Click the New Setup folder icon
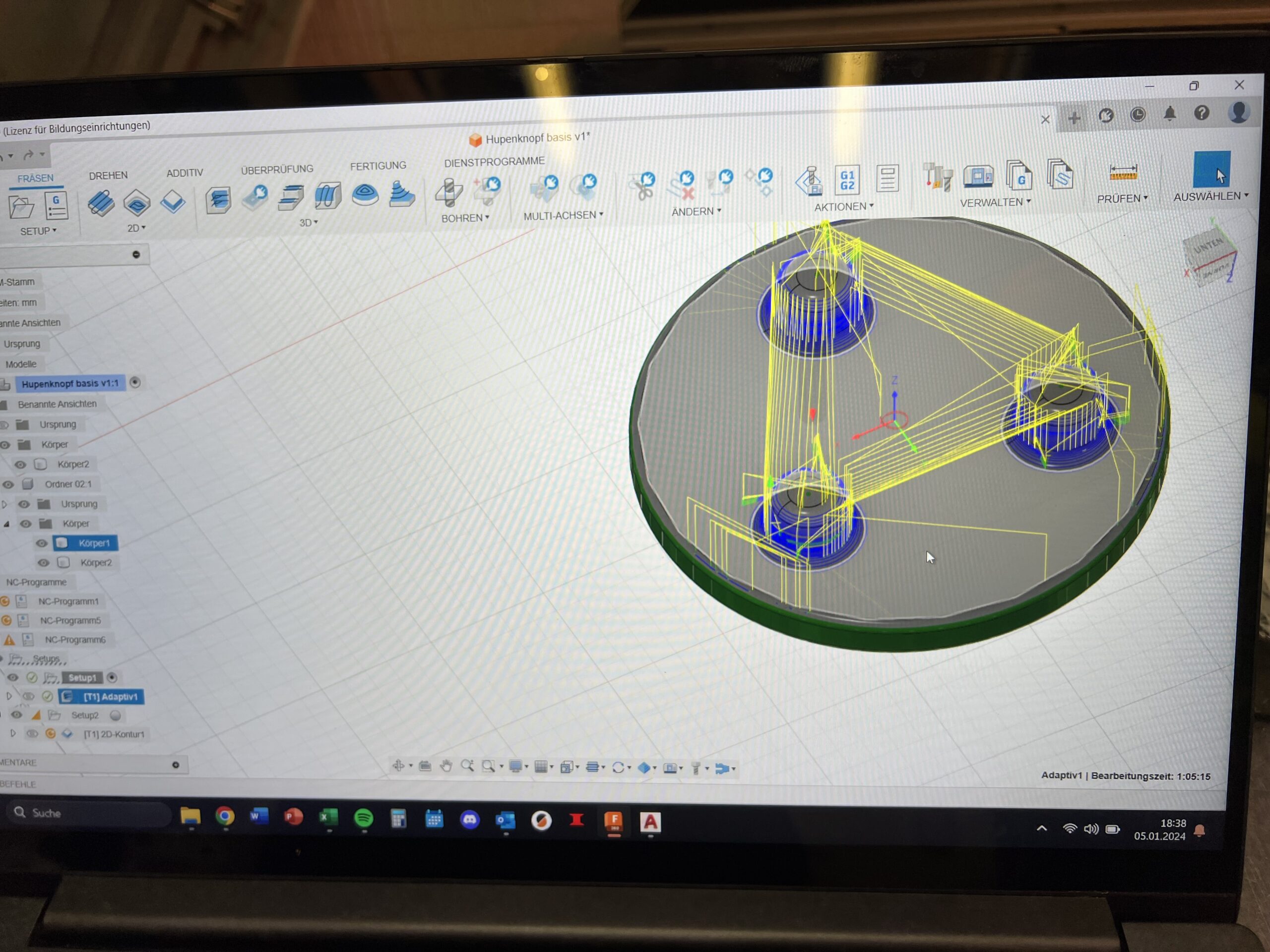Viewport: 1270px width, 952px height. (x=21, y=207)
